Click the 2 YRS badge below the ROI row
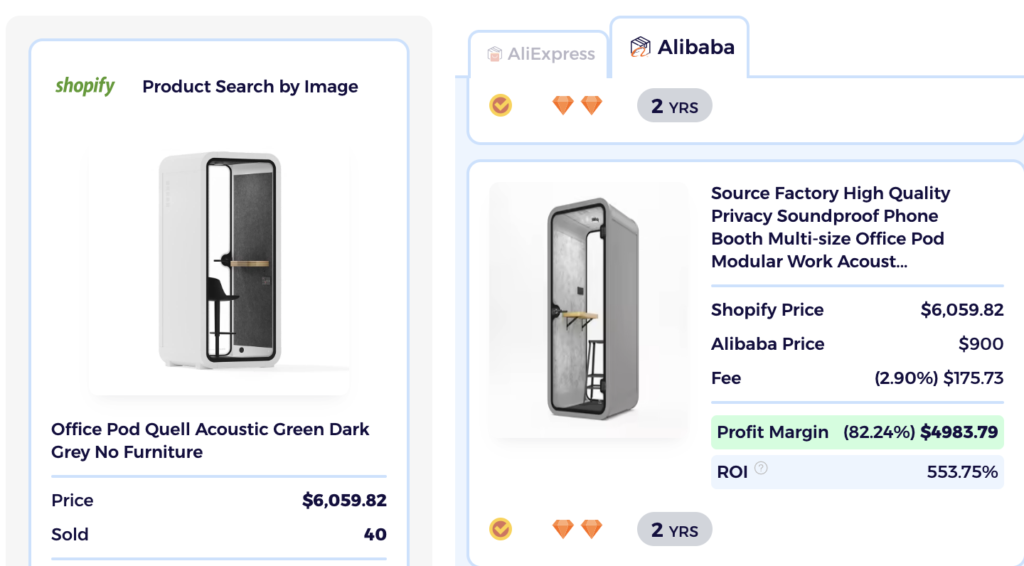Viewport: 1024px width, 566px height. point(674,529)
